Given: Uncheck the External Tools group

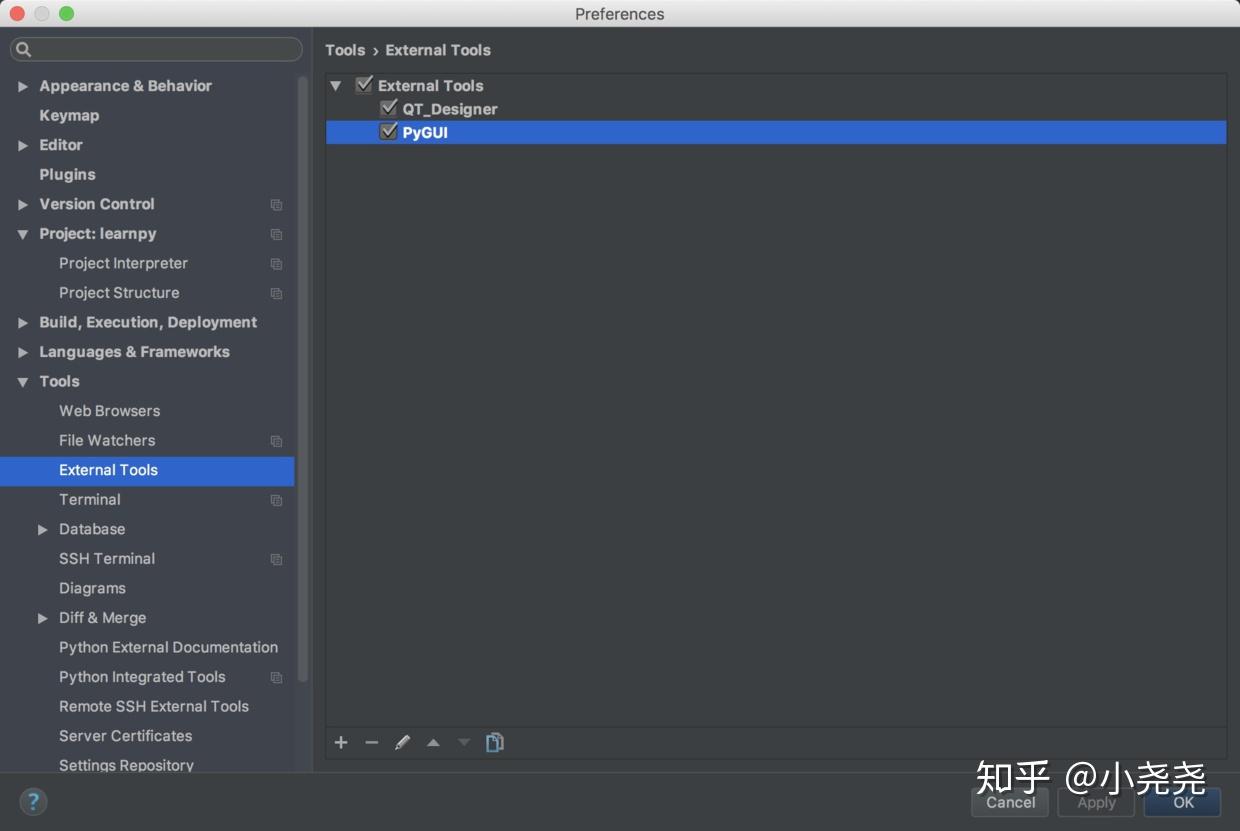Looking at the screenshot, I should [364, 85].
